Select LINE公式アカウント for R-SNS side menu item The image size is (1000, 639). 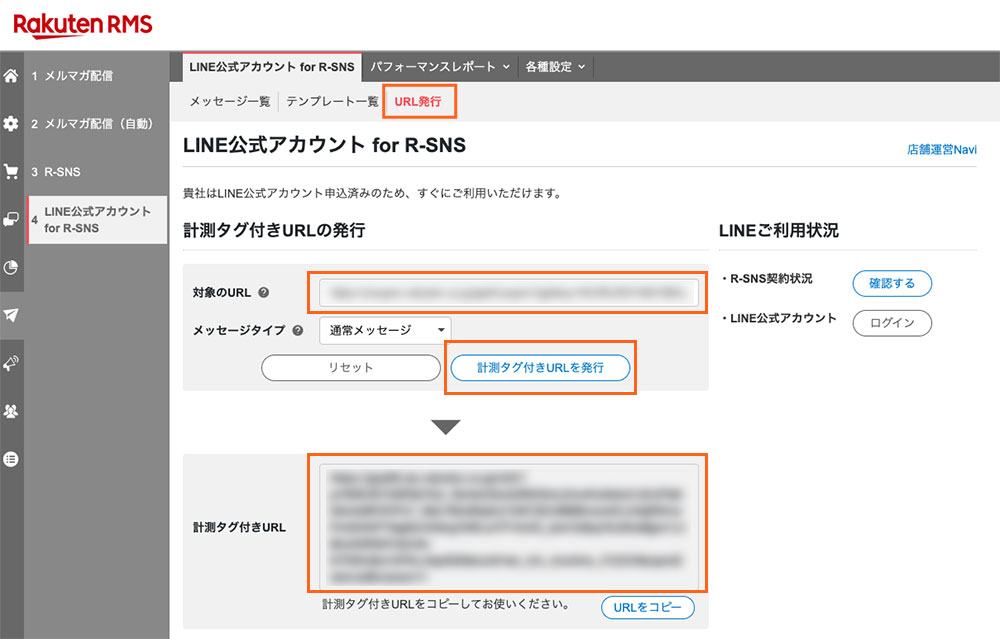point(97,219)
